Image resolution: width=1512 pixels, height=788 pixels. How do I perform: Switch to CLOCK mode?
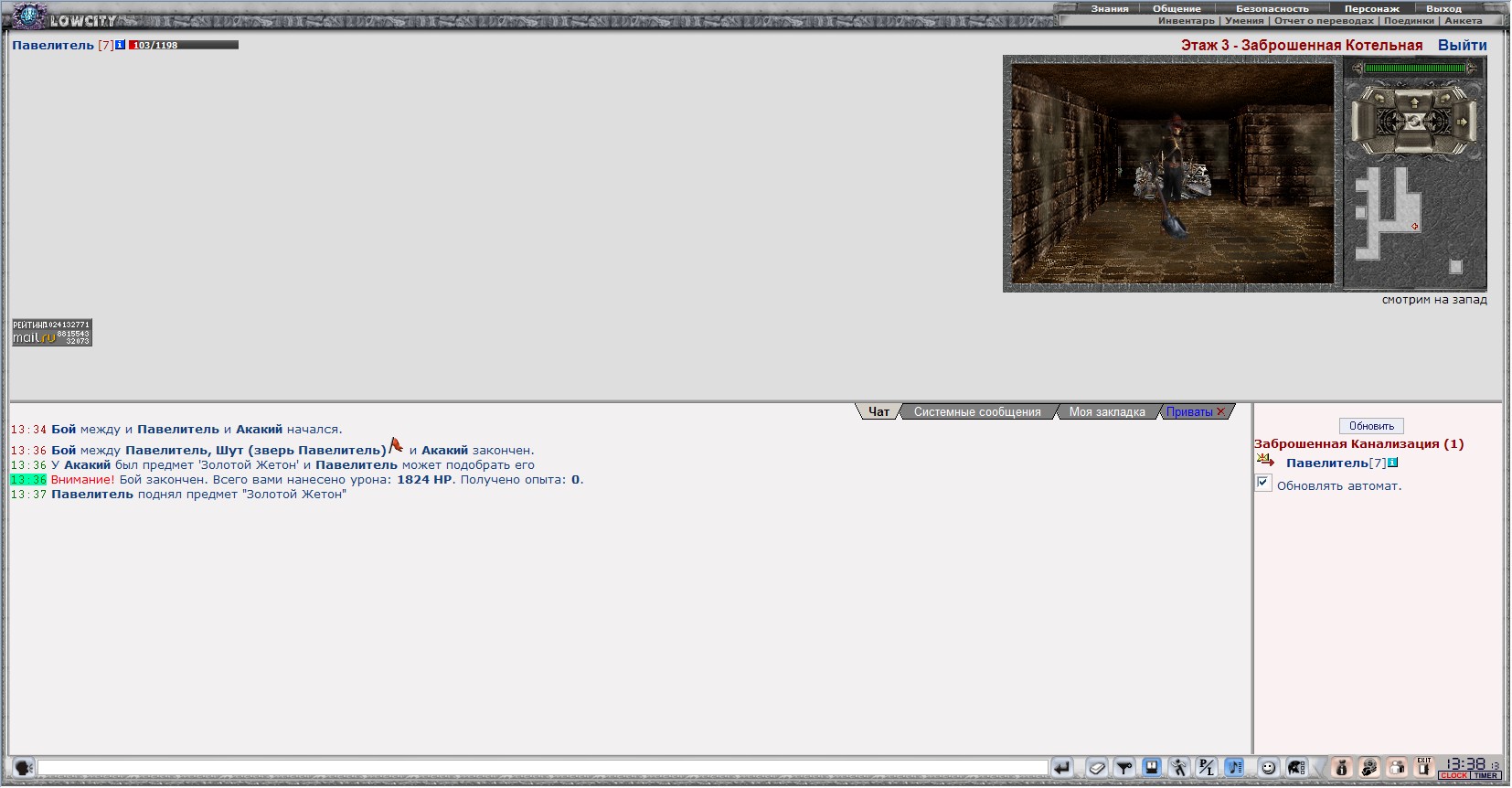click(x=1454, y=775)
